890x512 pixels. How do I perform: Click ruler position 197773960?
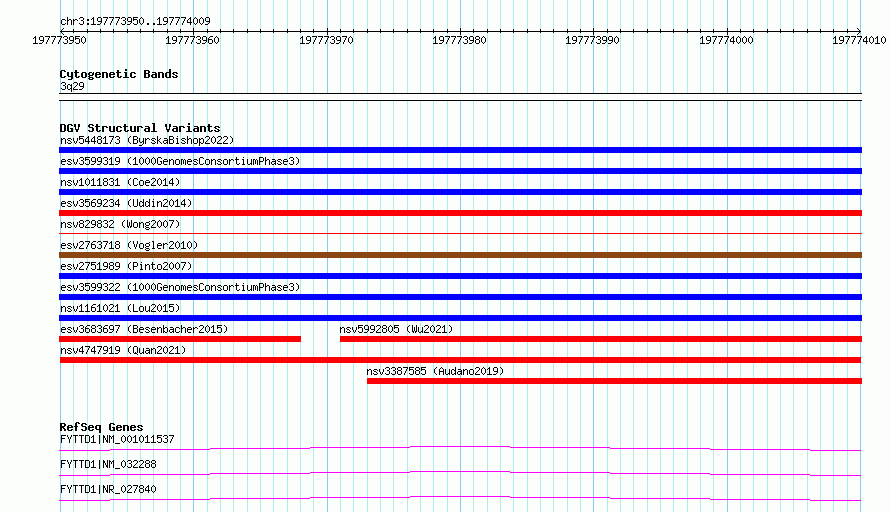(x=192, y=40)
